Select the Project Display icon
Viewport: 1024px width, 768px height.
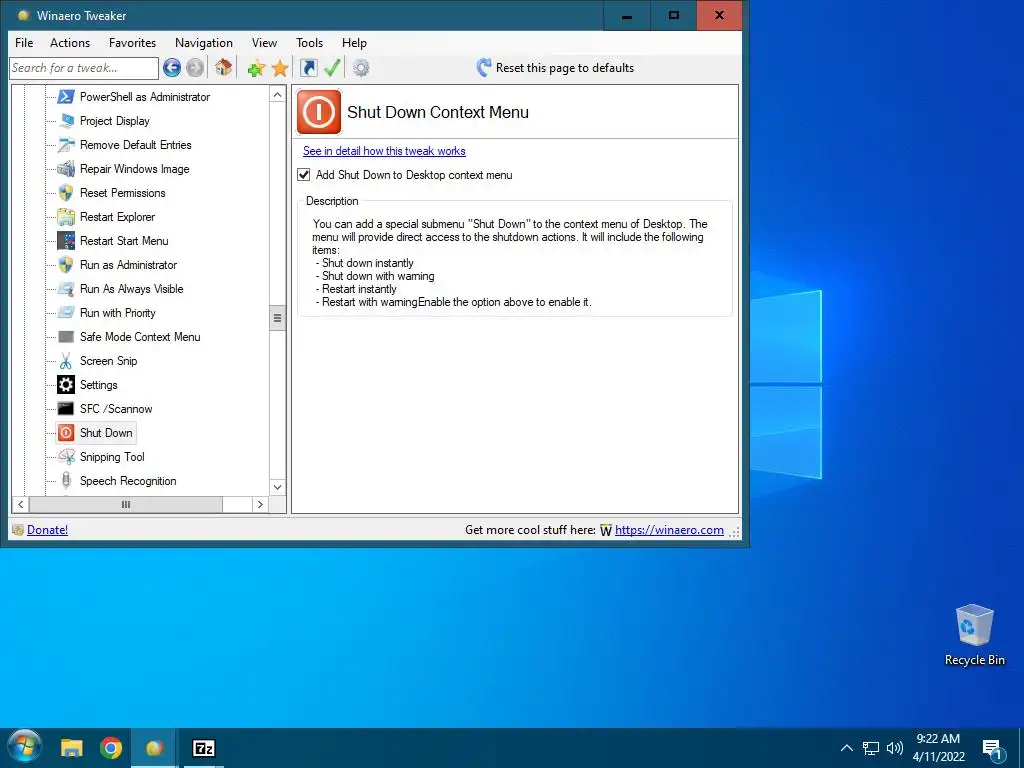66,121
